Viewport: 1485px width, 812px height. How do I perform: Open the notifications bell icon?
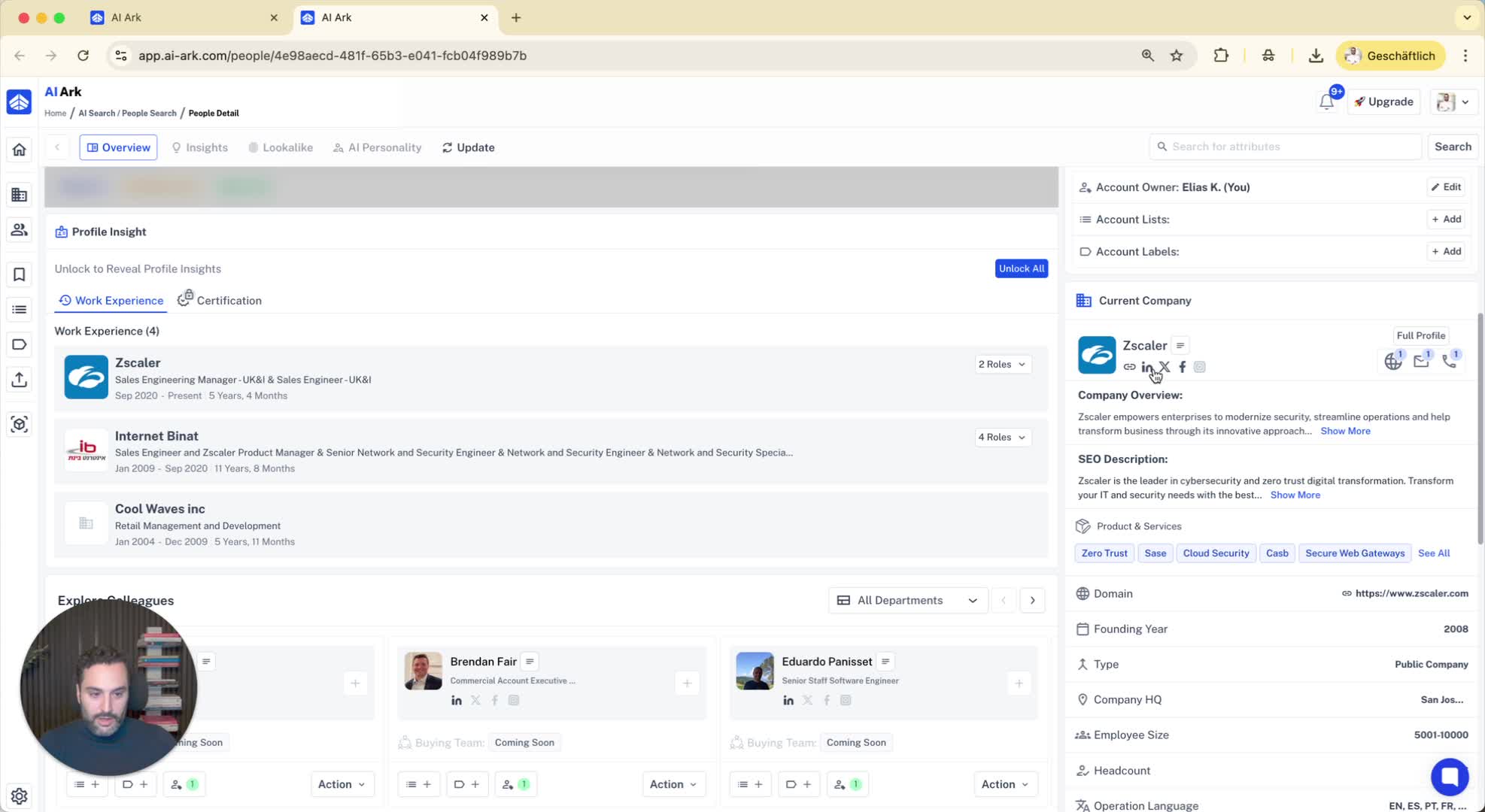pyautogui.click(x=1326, y=102)
